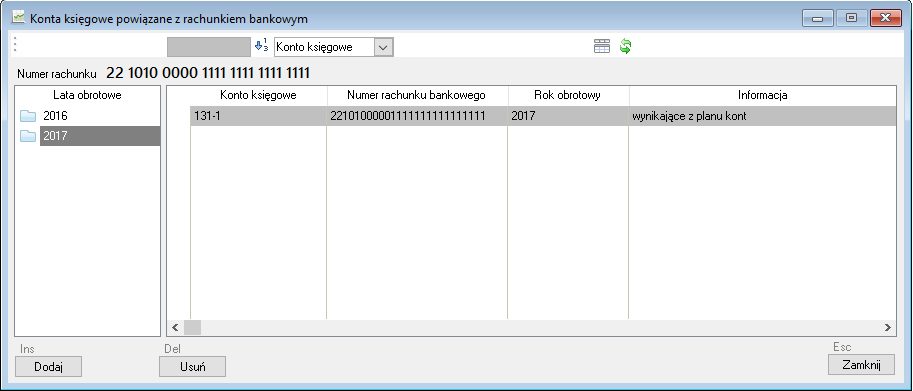This screenshot has height=391, width=913.
Task: Close the window with red X
Action: 886,19
